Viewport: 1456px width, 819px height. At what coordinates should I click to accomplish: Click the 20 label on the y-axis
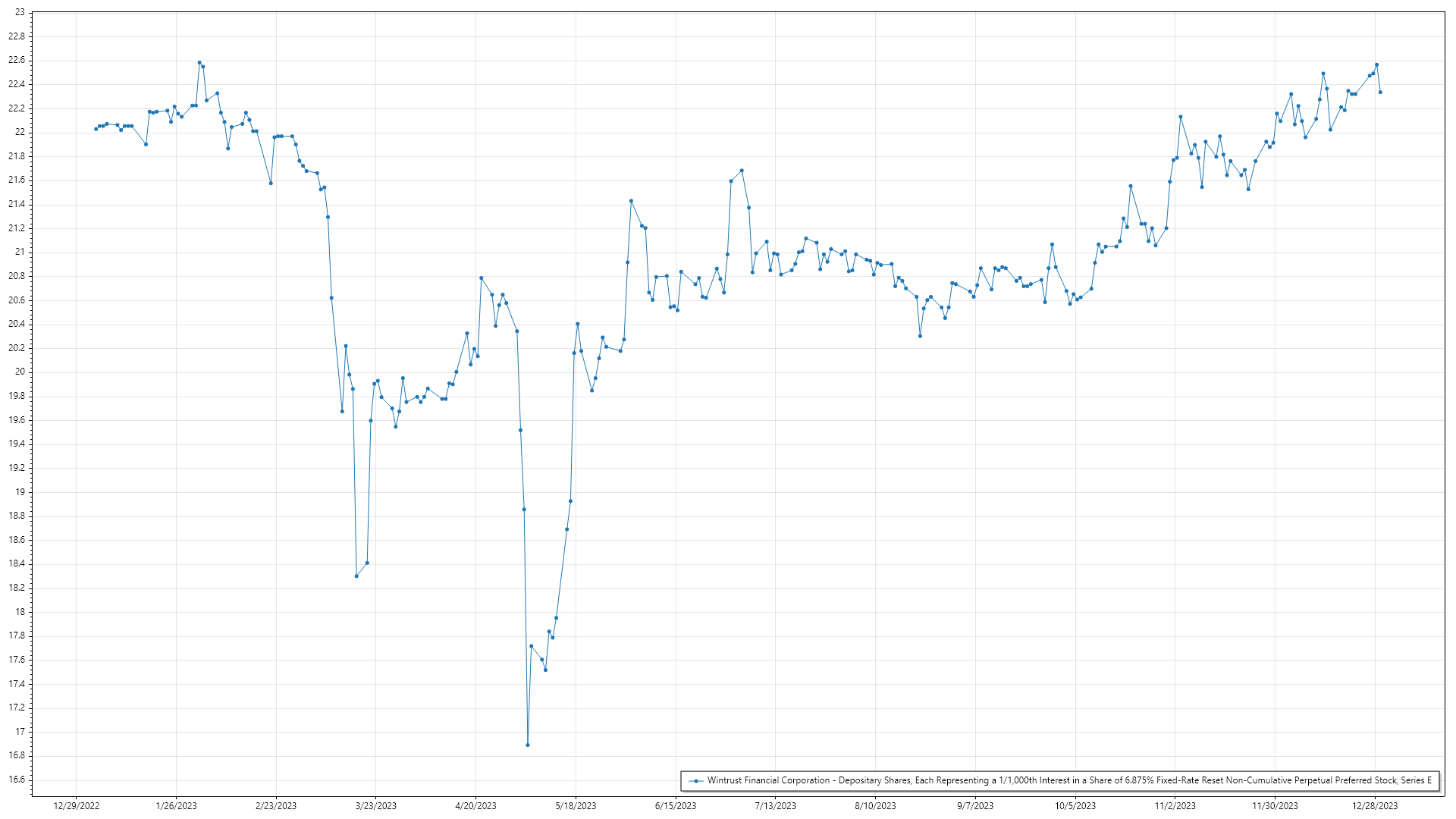point(20,372)
